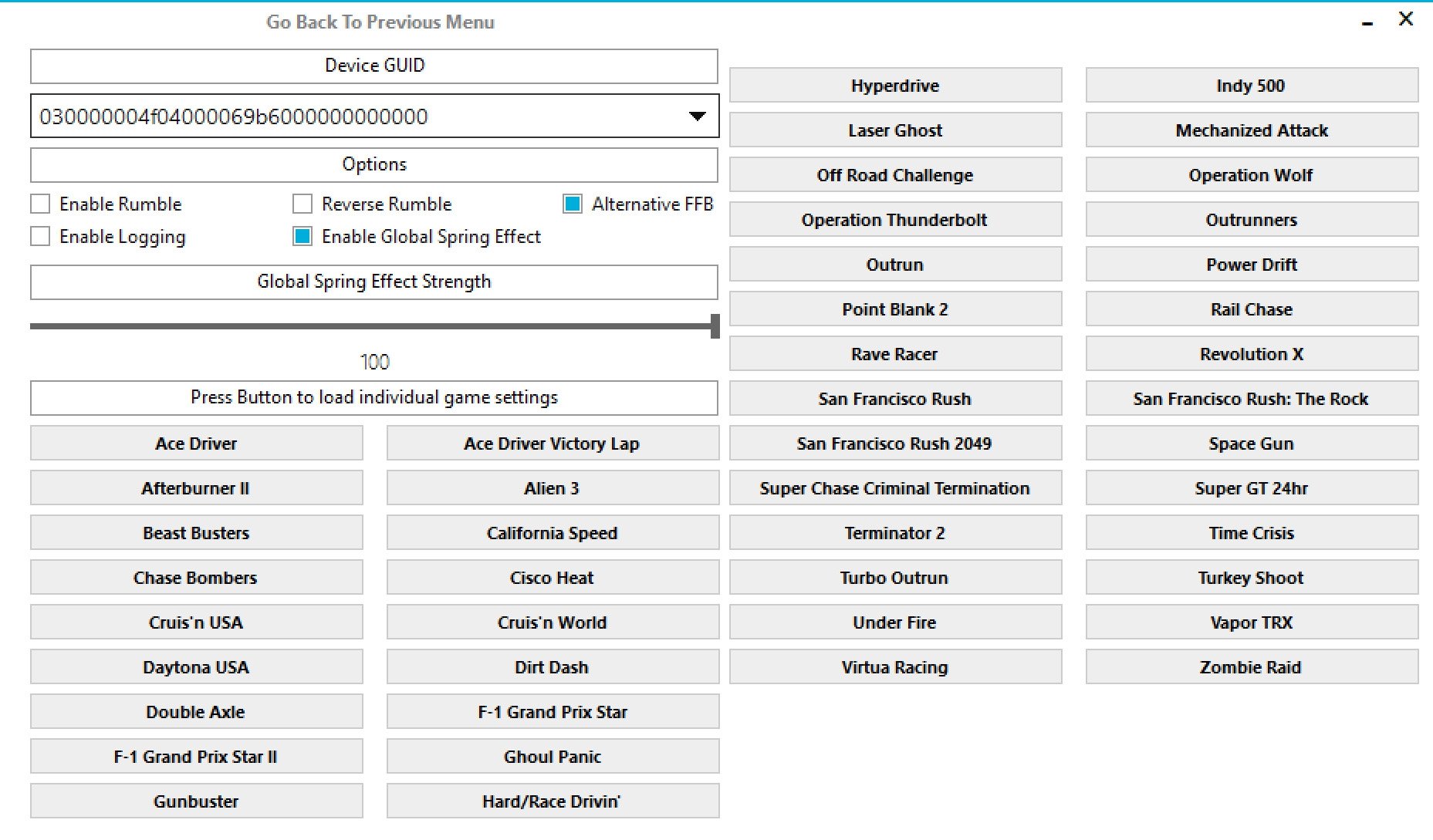Select F-1 Grand Prix Star II
Screen dimensions: 1433x840
point(197,757)
